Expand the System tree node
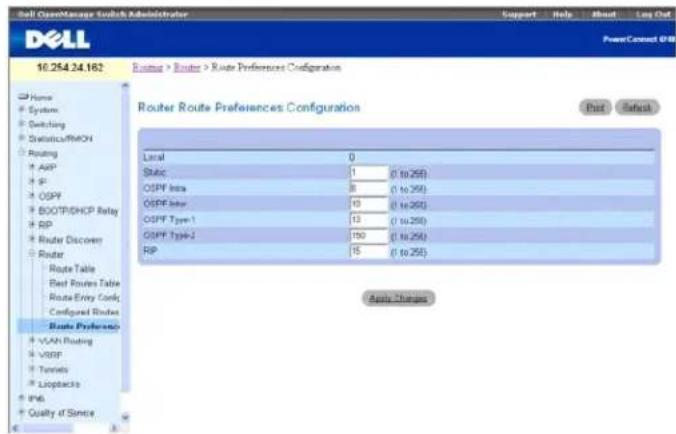This screenshot has height=434, width=676. [21, 110]
